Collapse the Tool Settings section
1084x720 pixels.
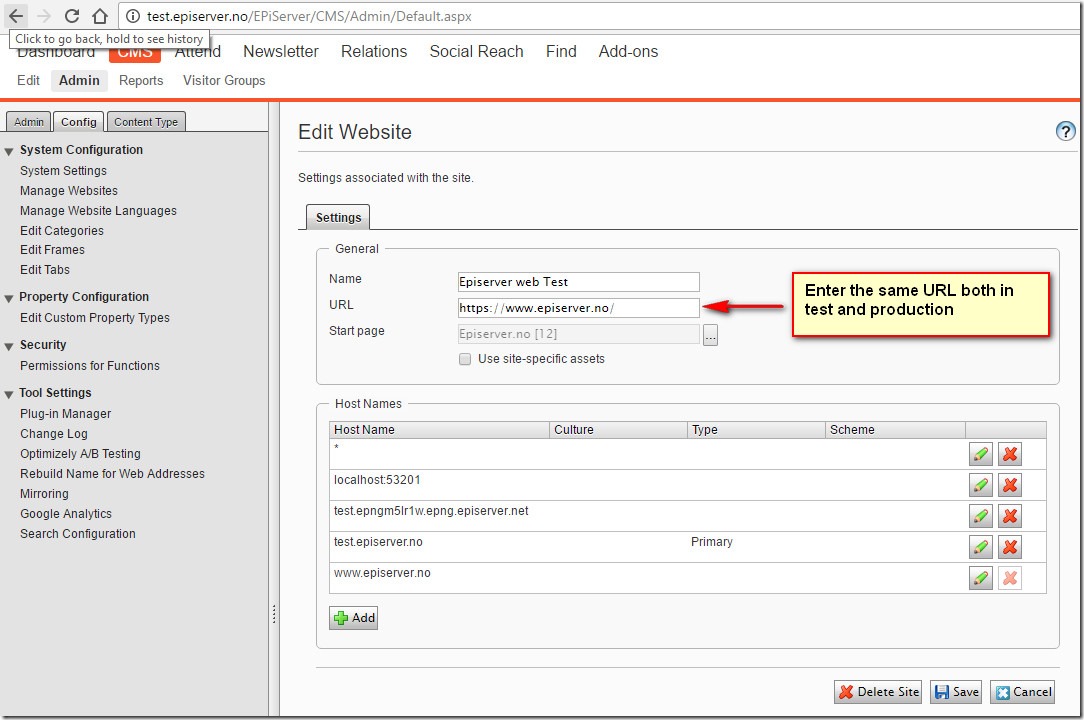(x=9, y=394)
